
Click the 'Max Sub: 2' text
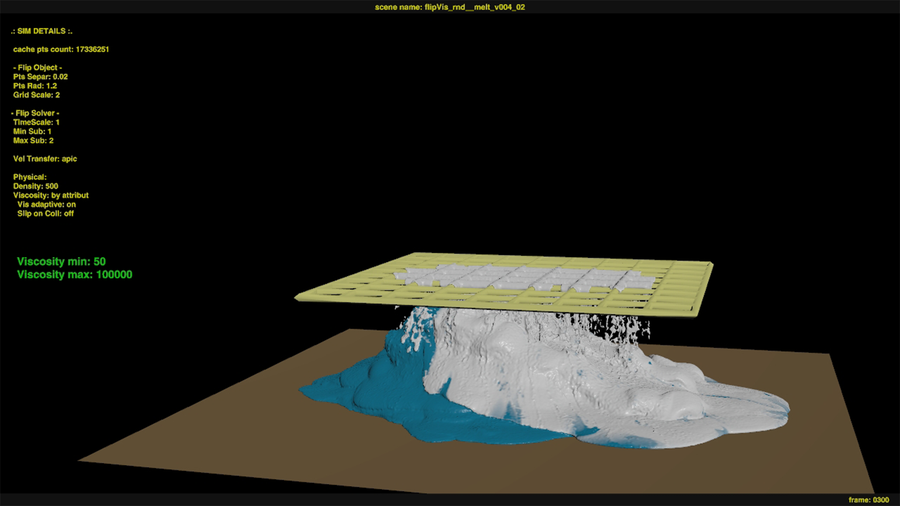point(33,141)
